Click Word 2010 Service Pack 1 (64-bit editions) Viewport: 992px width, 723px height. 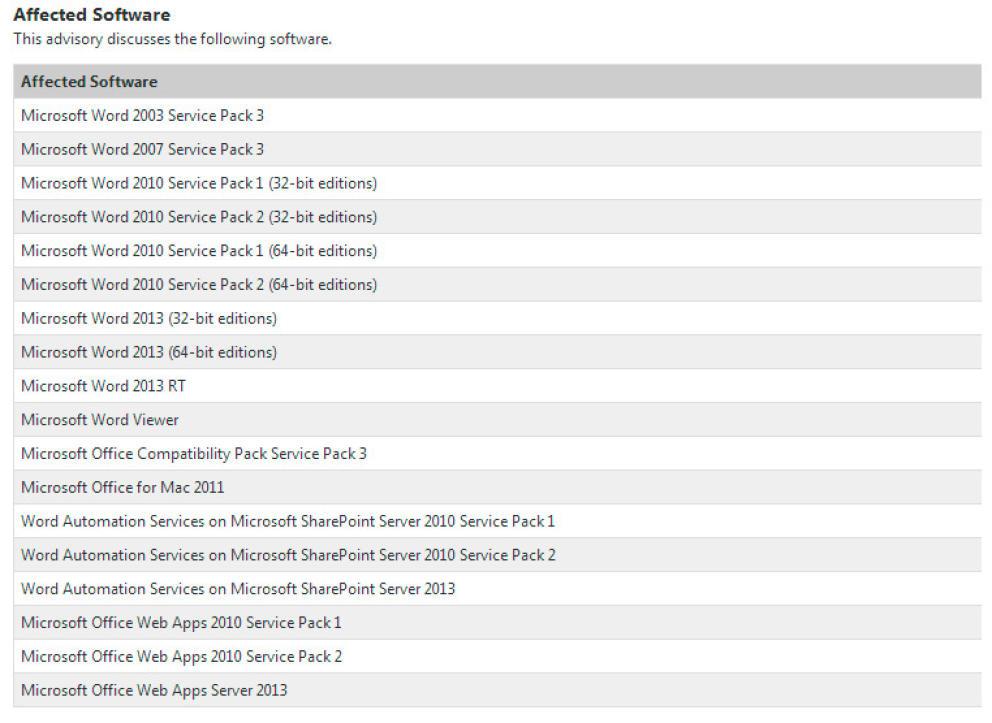199,251
